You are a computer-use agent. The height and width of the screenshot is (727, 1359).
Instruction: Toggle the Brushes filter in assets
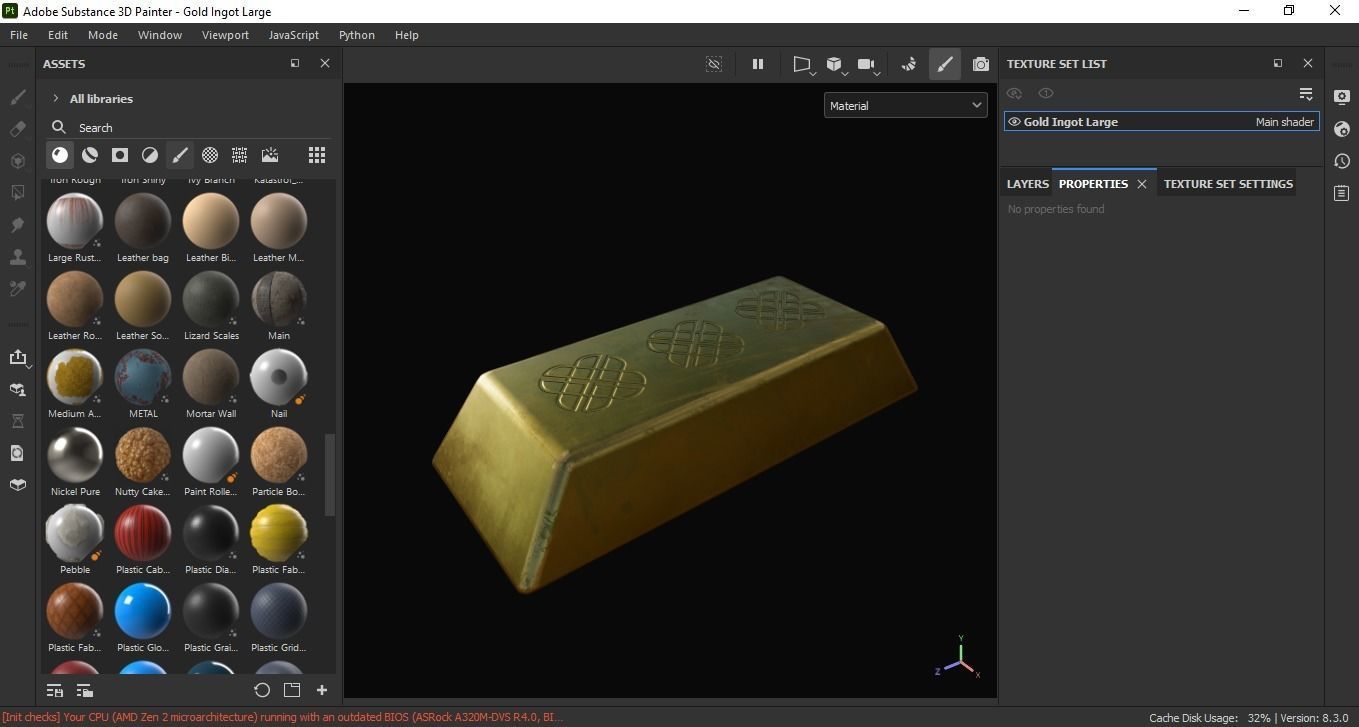pyautogui.click(x=180, y=155)
